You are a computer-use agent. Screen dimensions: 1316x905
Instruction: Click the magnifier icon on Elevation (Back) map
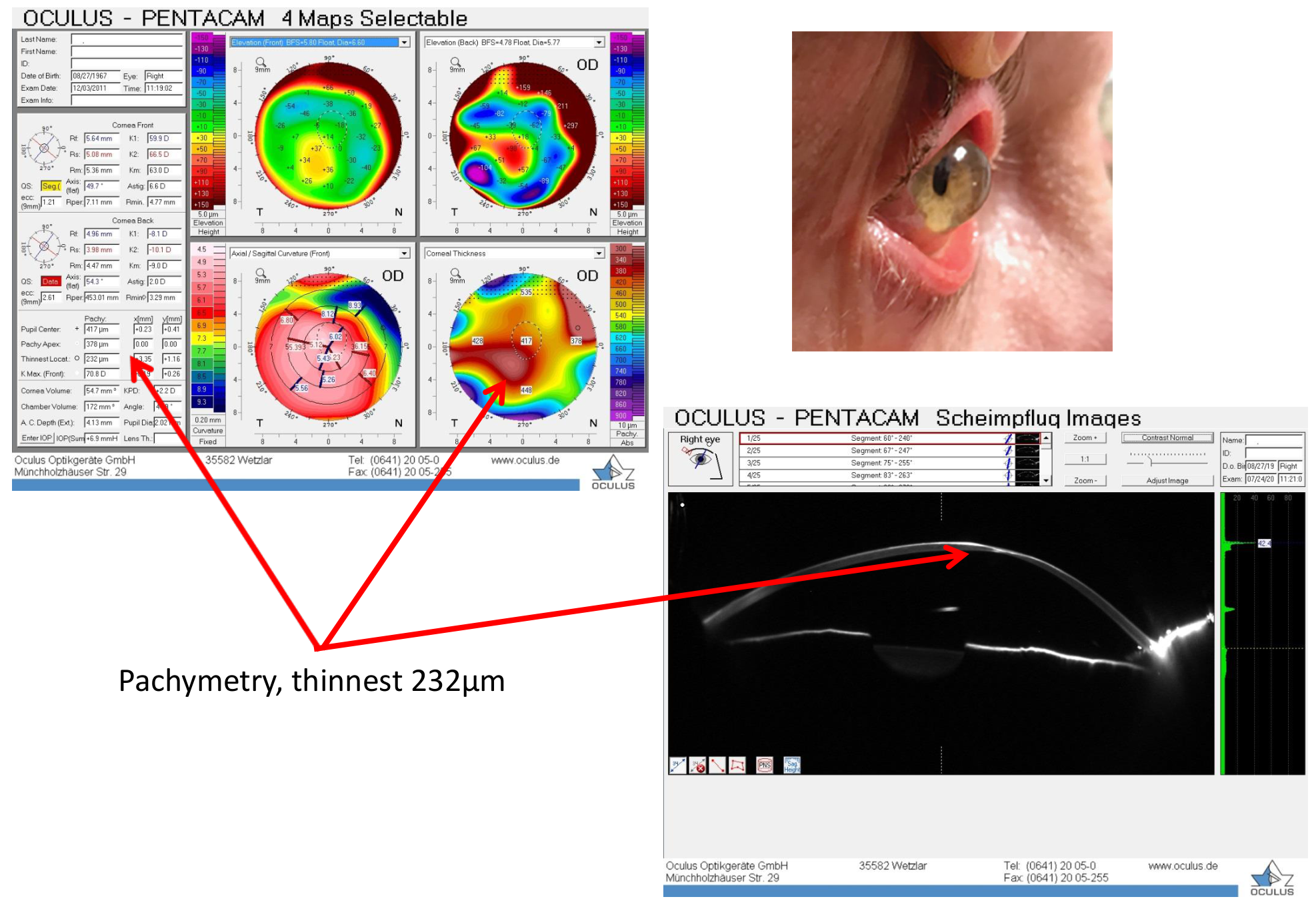click(455, 62)
